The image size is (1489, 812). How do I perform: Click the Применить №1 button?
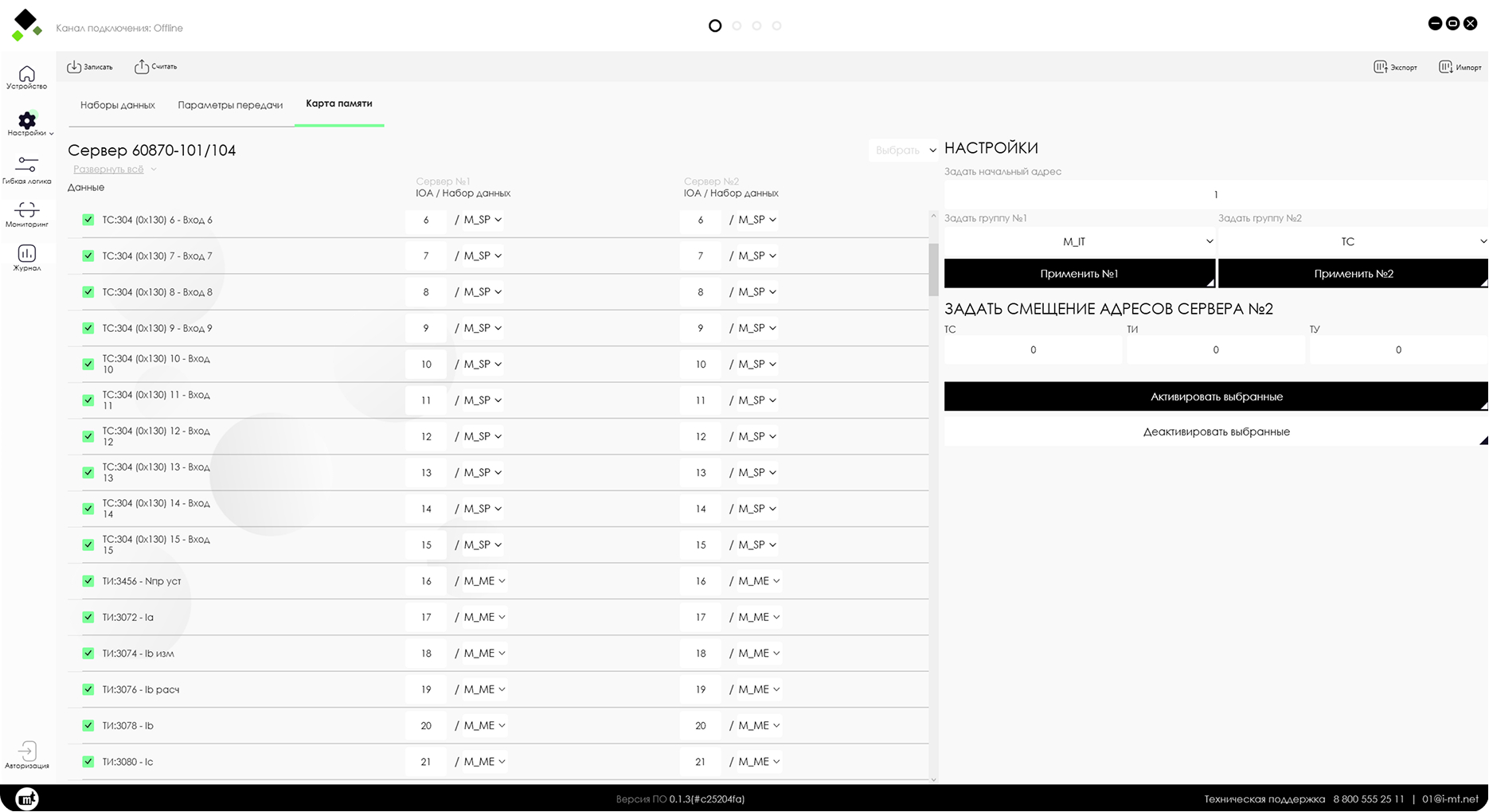point(1079,274)
